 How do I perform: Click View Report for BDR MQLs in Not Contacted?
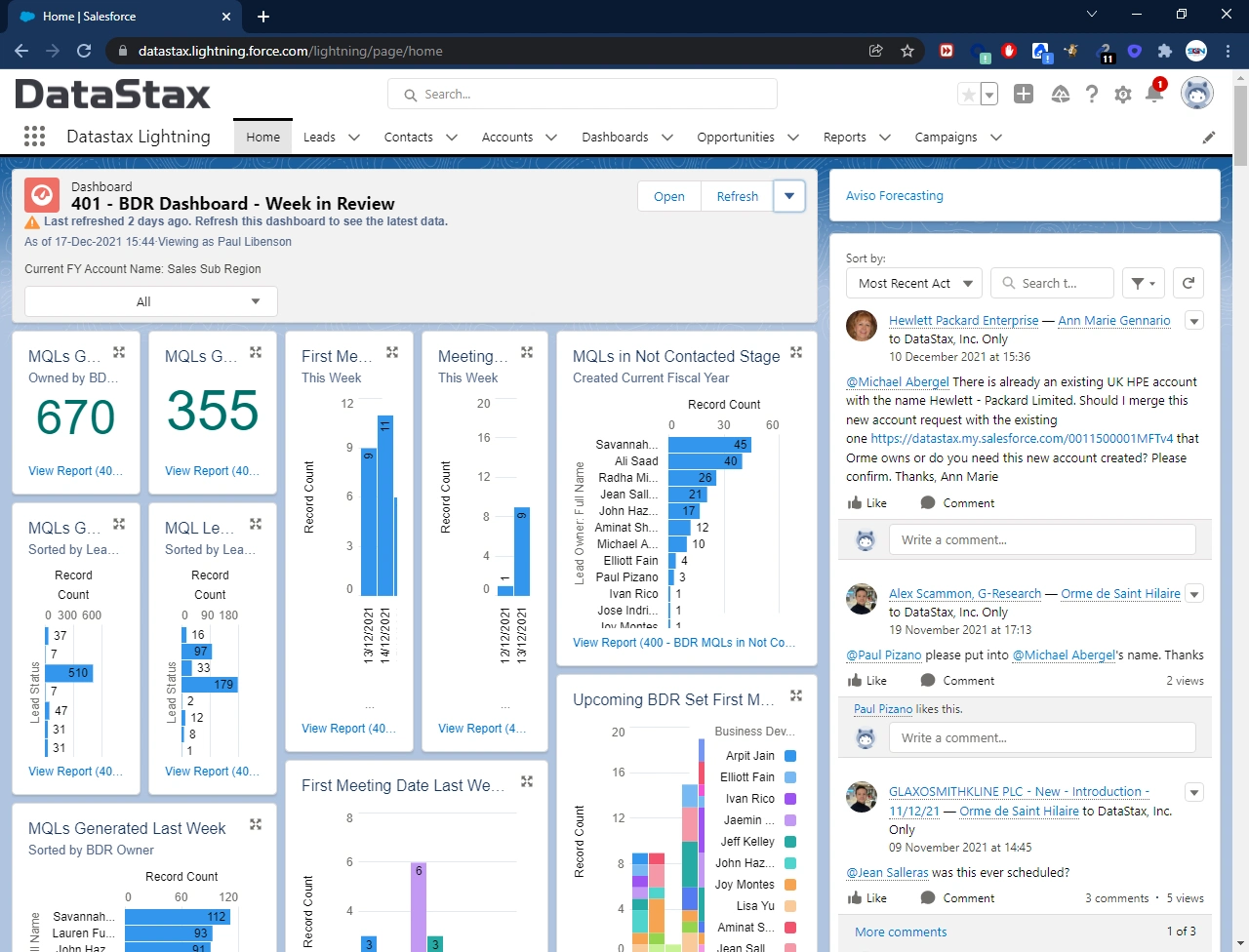[x=684, y=643]
